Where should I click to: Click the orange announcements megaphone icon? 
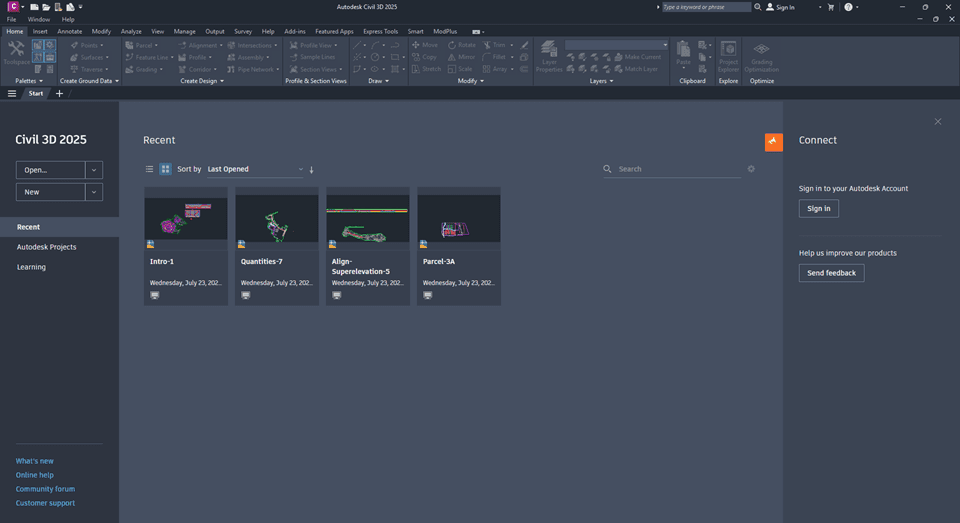point(773,142)
